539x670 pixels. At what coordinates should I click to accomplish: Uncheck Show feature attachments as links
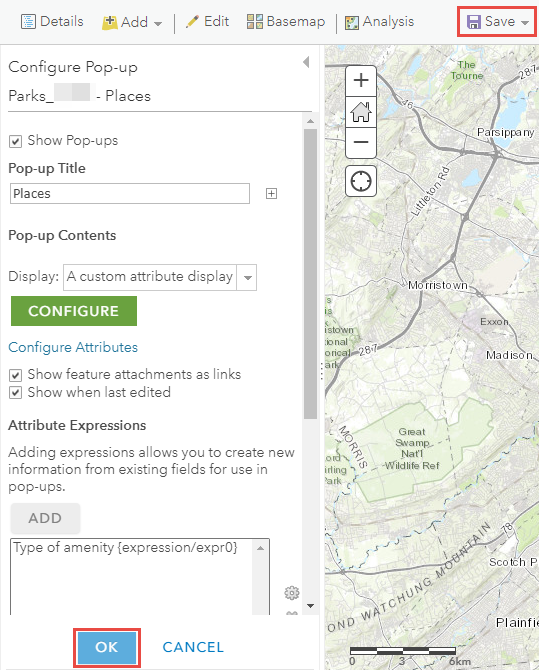coord(15,375)
